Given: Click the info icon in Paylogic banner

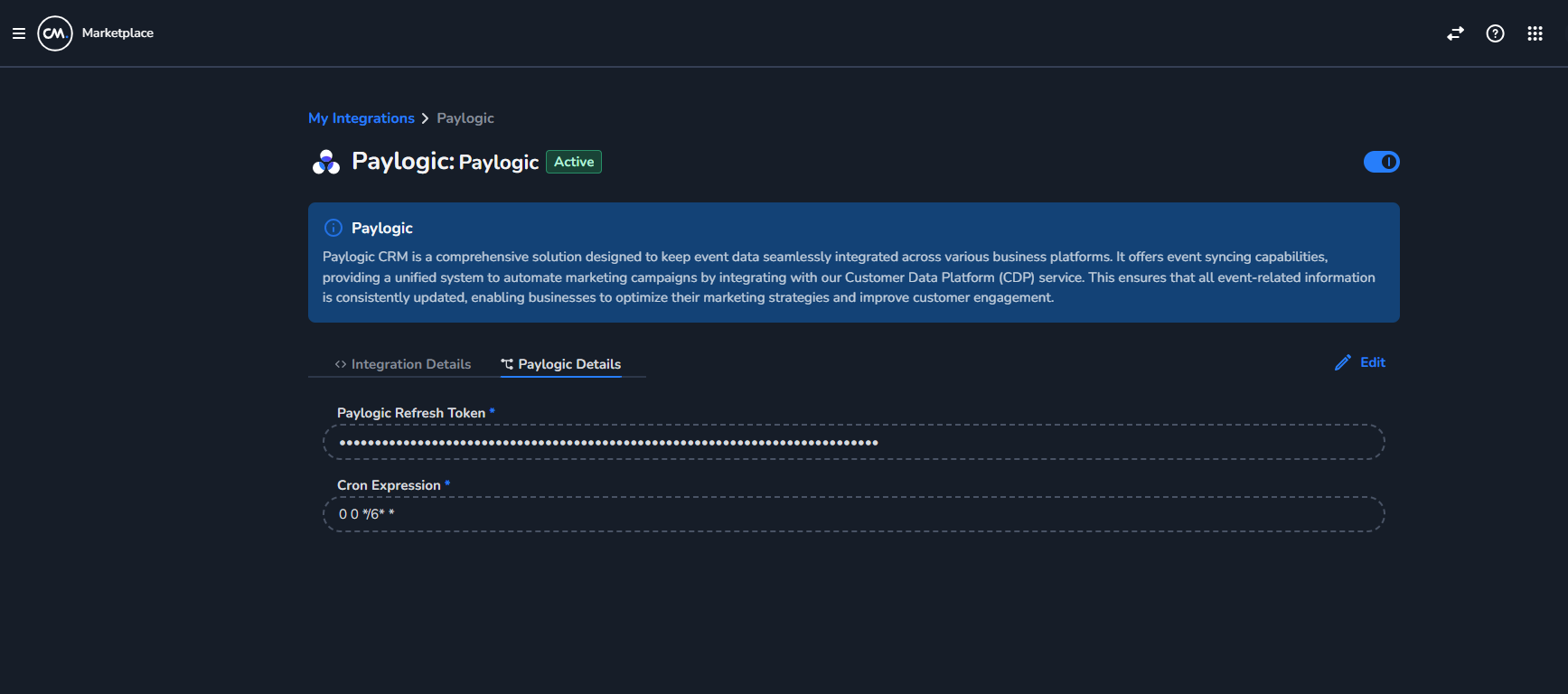Looking at the screenshot, I should pos(333,228).
